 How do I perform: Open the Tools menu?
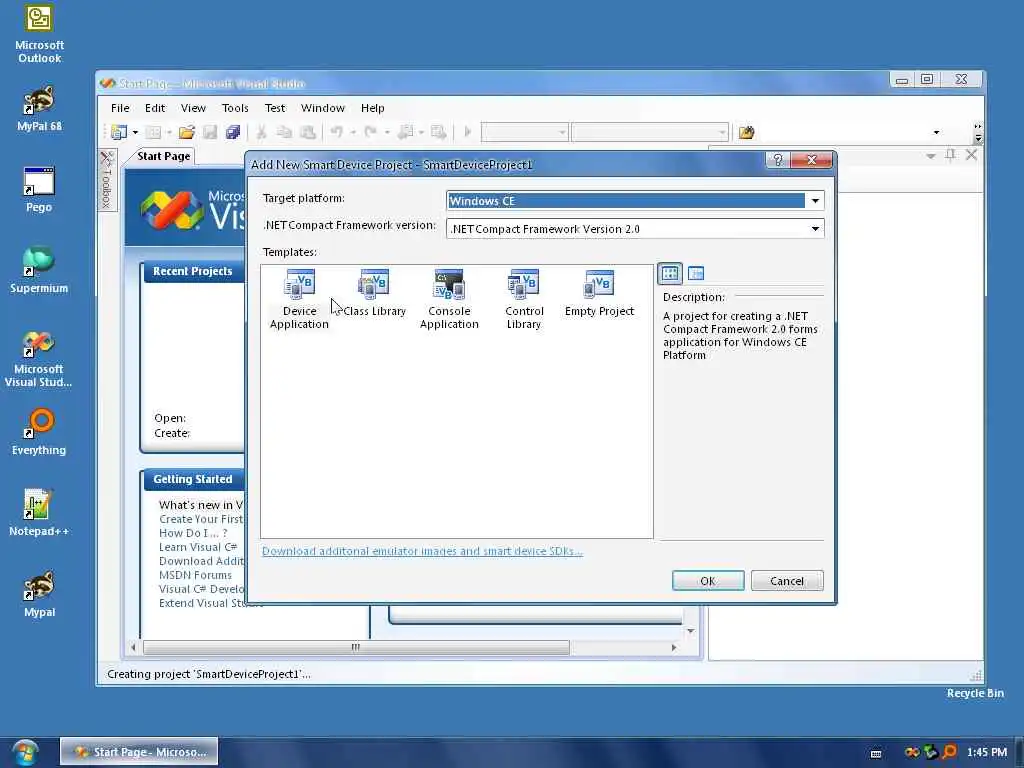point(235,108)
